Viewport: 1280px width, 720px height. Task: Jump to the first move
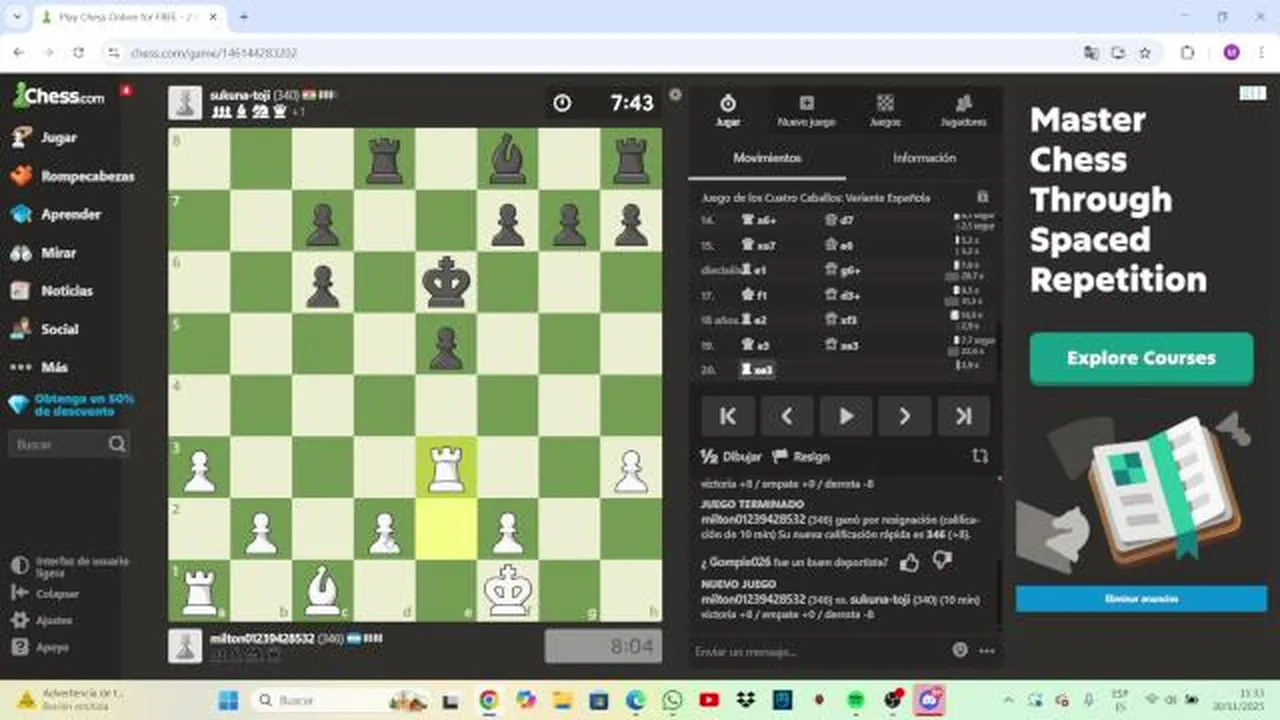coord(728,416)
